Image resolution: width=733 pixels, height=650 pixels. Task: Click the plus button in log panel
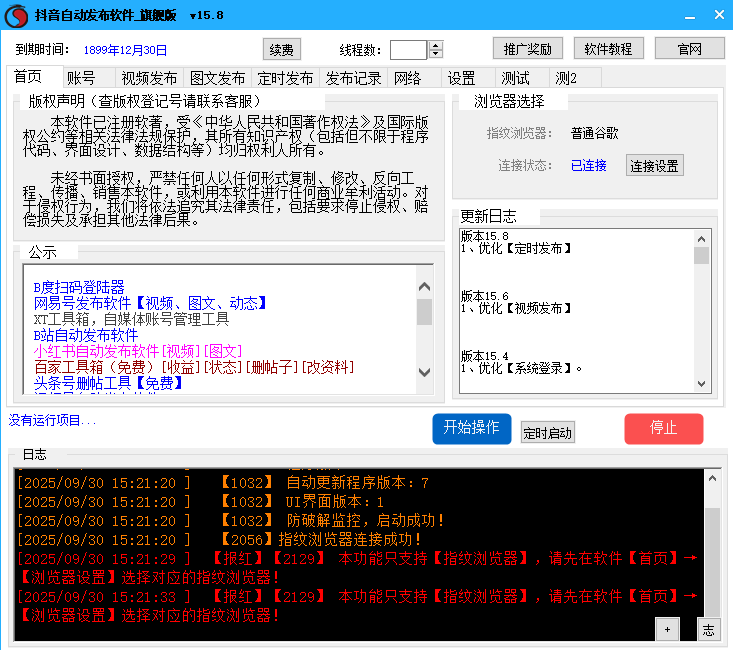pos(667,629)
